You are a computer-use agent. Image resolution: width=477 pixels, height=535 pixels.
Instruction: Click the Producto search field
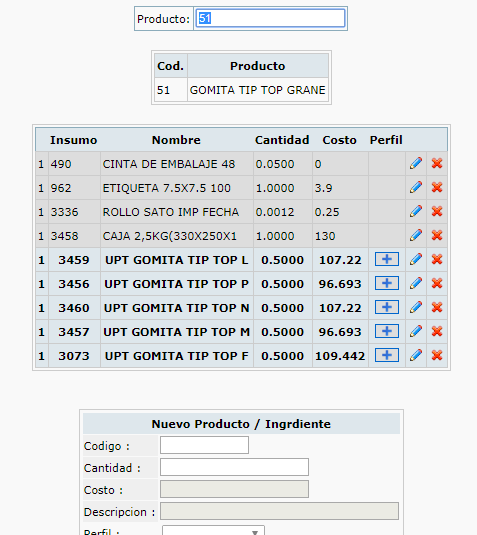click(x=270, y=18)
